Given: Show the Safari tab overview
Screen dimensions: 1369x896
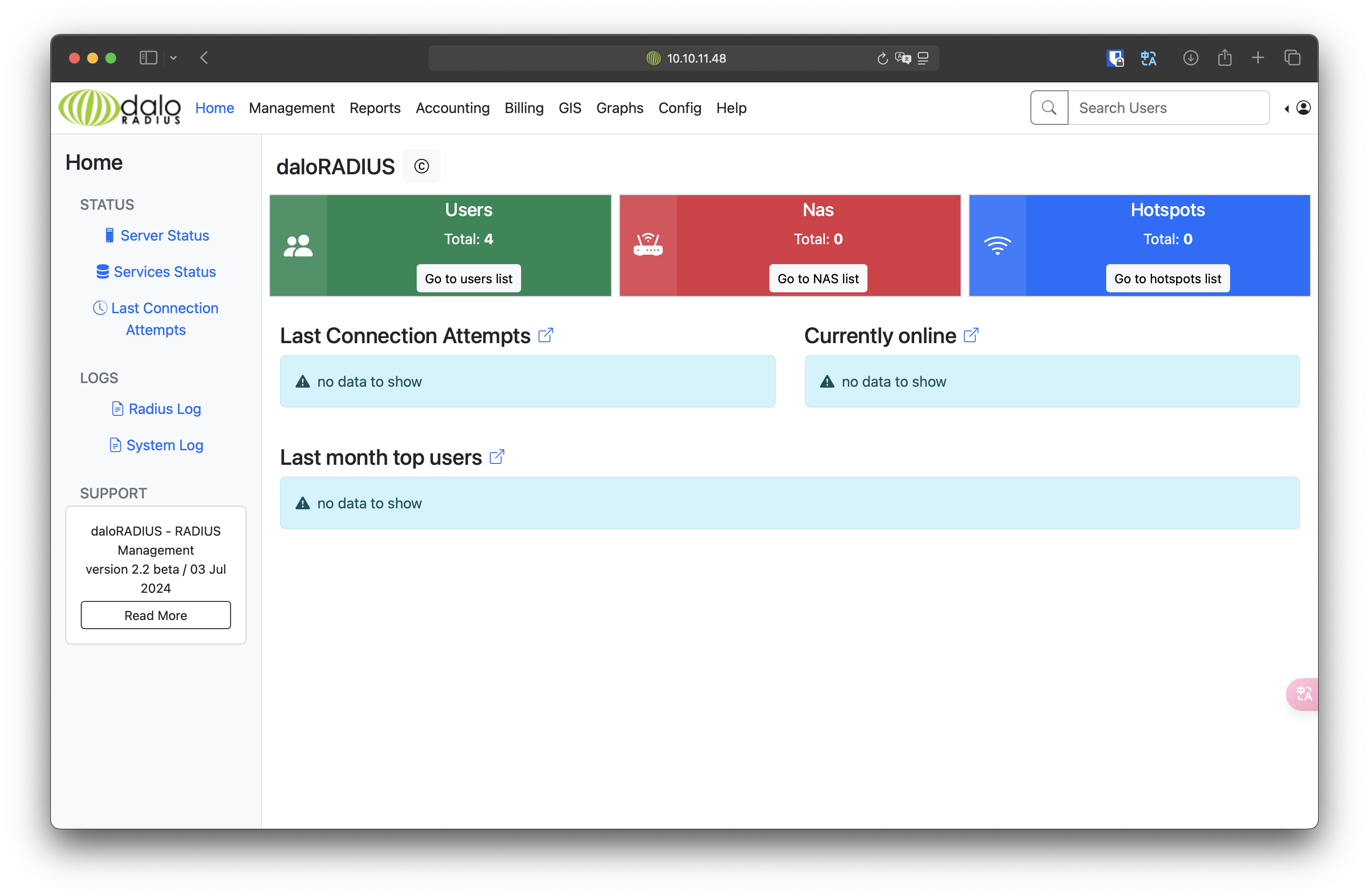Looking at the screenshot, I should click(1292, 58).
